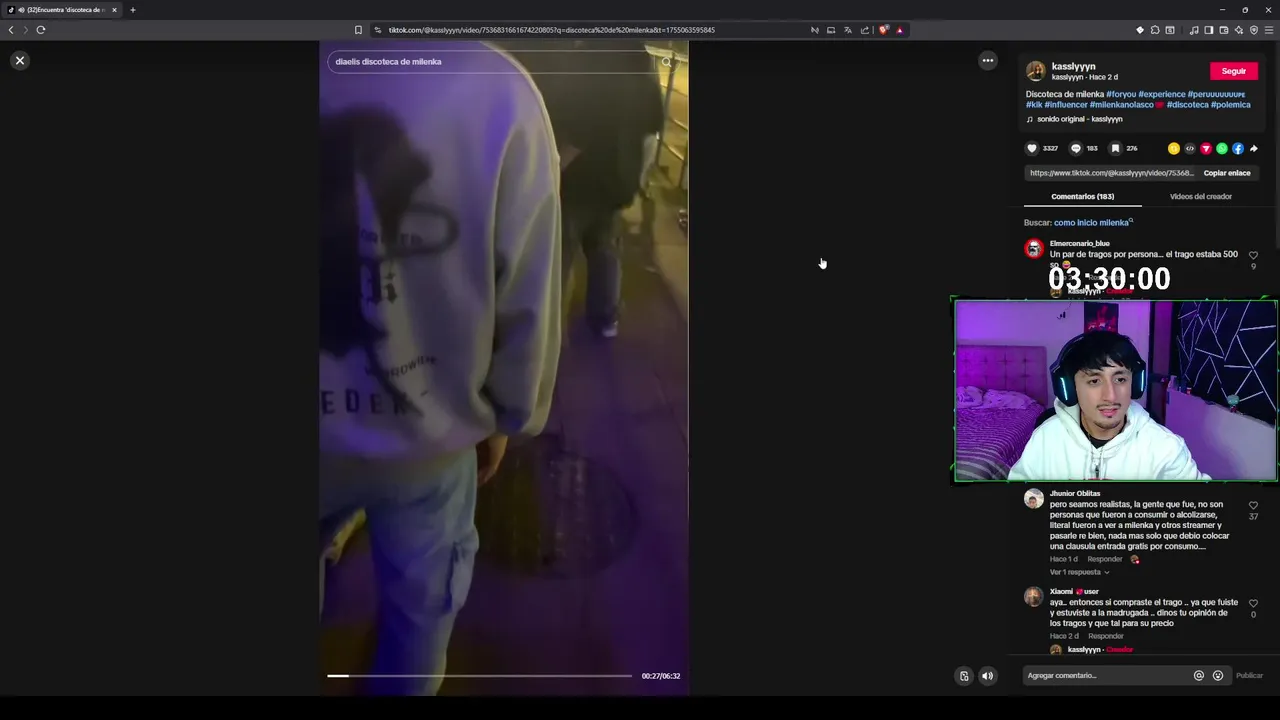The image size is (1280, 720).
Task: Open the emoji picker in comment box
Action: coord(1218,676)
